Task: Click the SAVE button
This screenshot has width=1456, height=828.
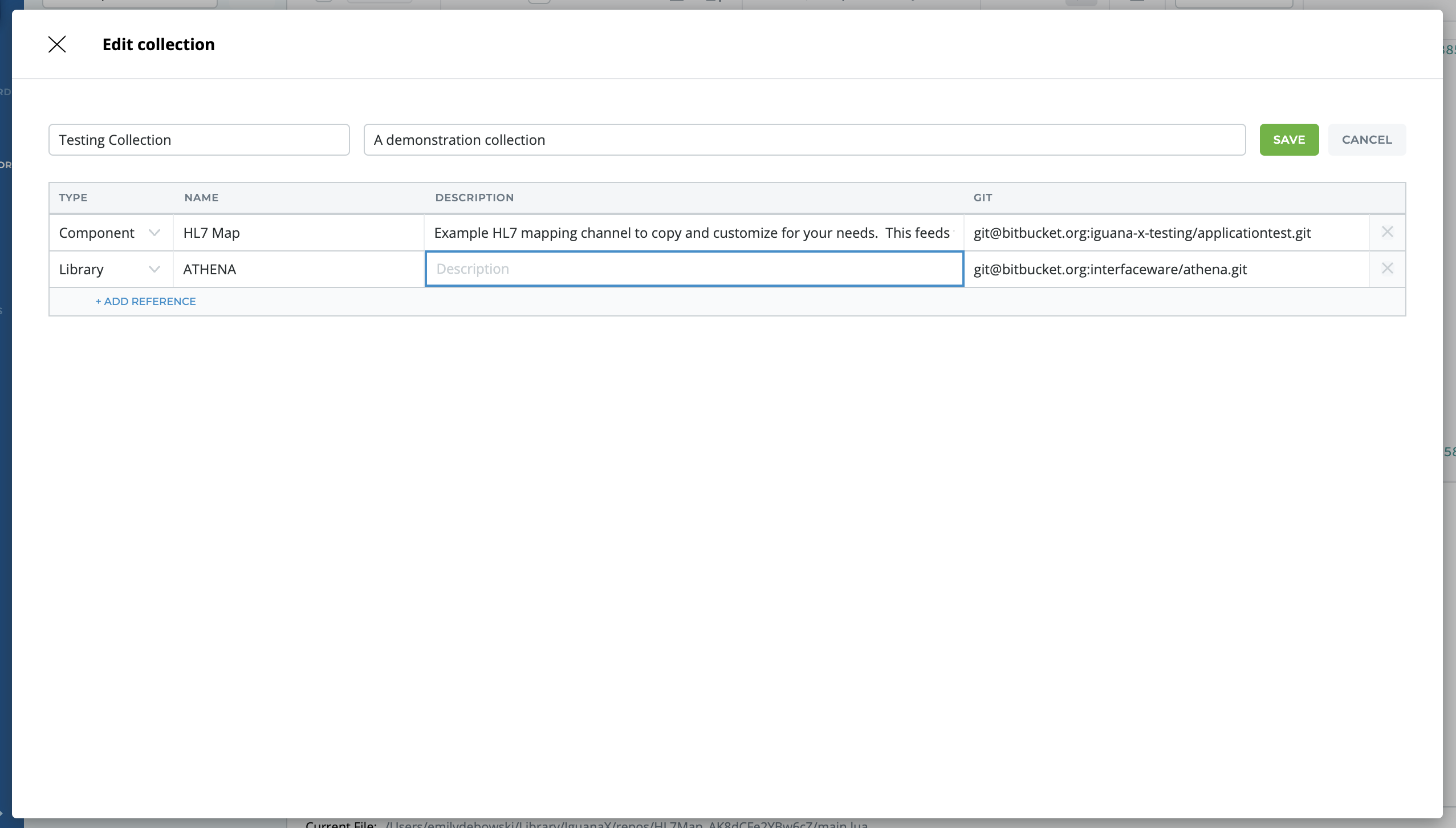Action: (x=1288, y=140)
